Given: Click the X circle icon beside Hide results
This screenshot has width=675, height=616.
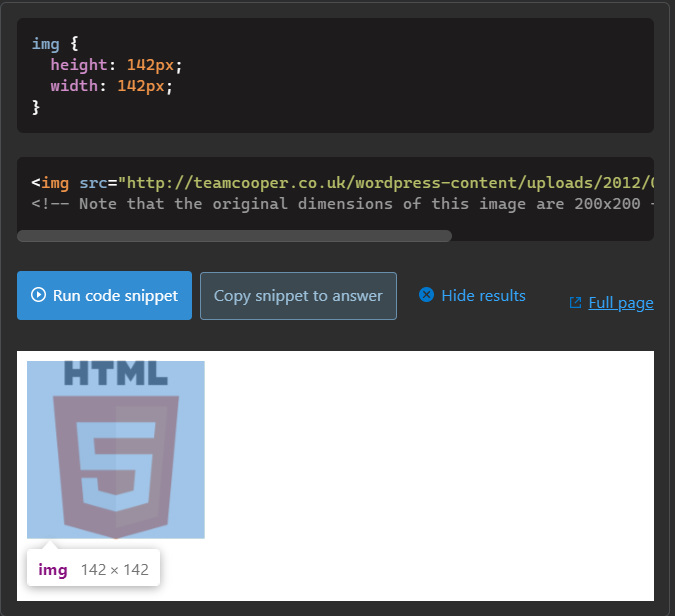Looking at the screenshot, I should click(x=427, y=295).
